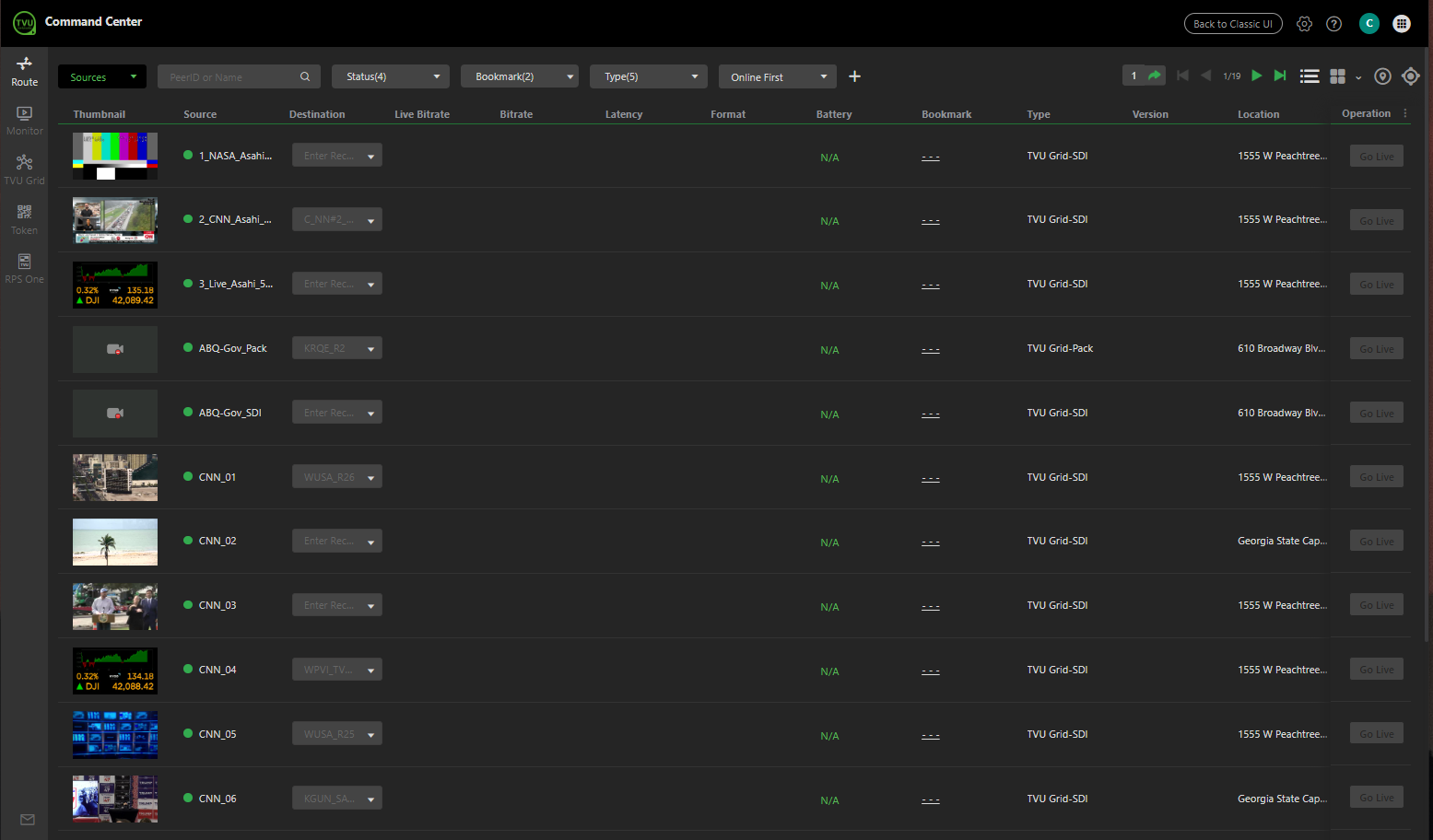Add a new filter with plus icon
This screenshot has height=840, width=1433.
[854, 76]
